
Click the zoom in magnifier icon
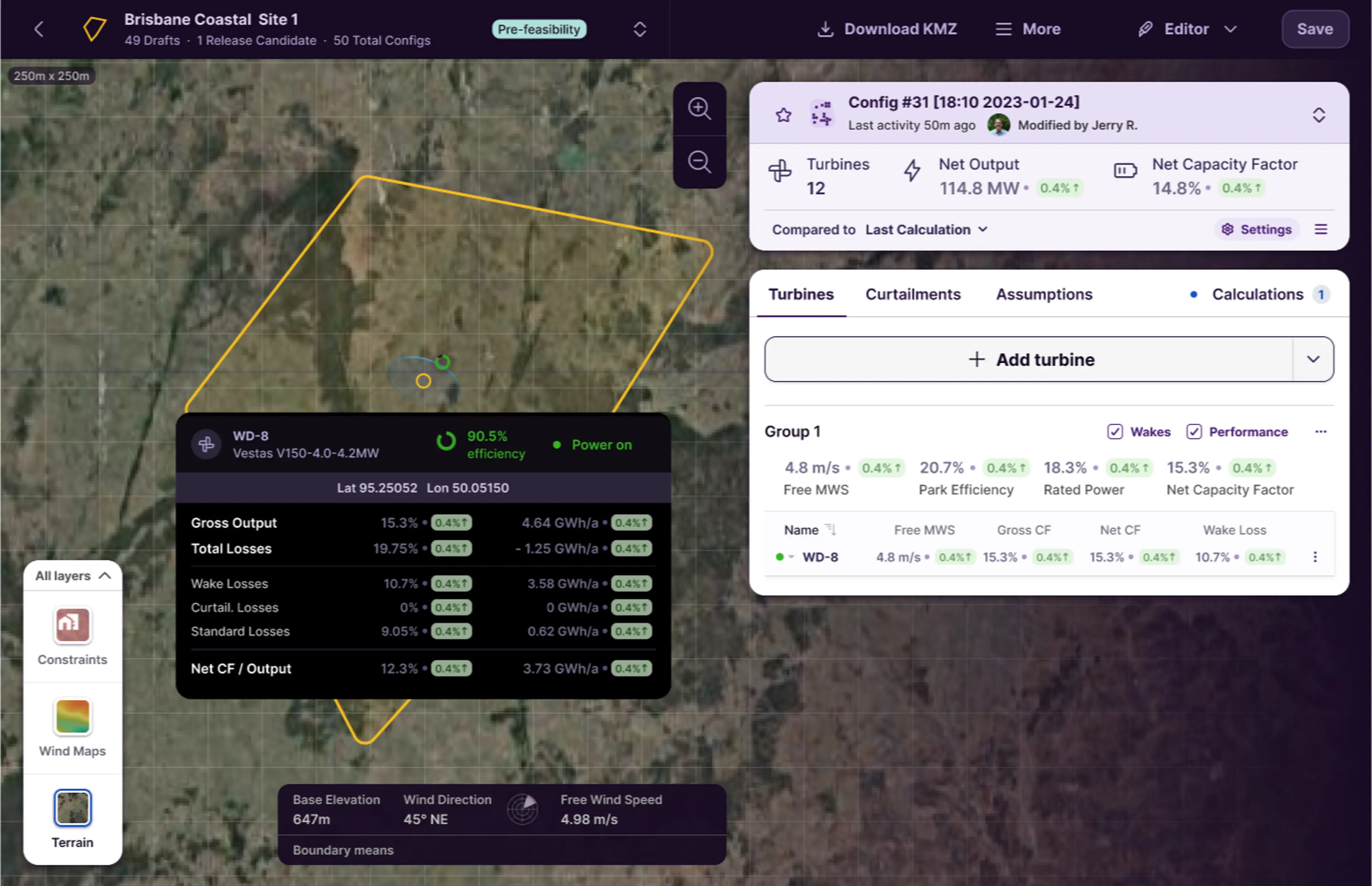699,109
